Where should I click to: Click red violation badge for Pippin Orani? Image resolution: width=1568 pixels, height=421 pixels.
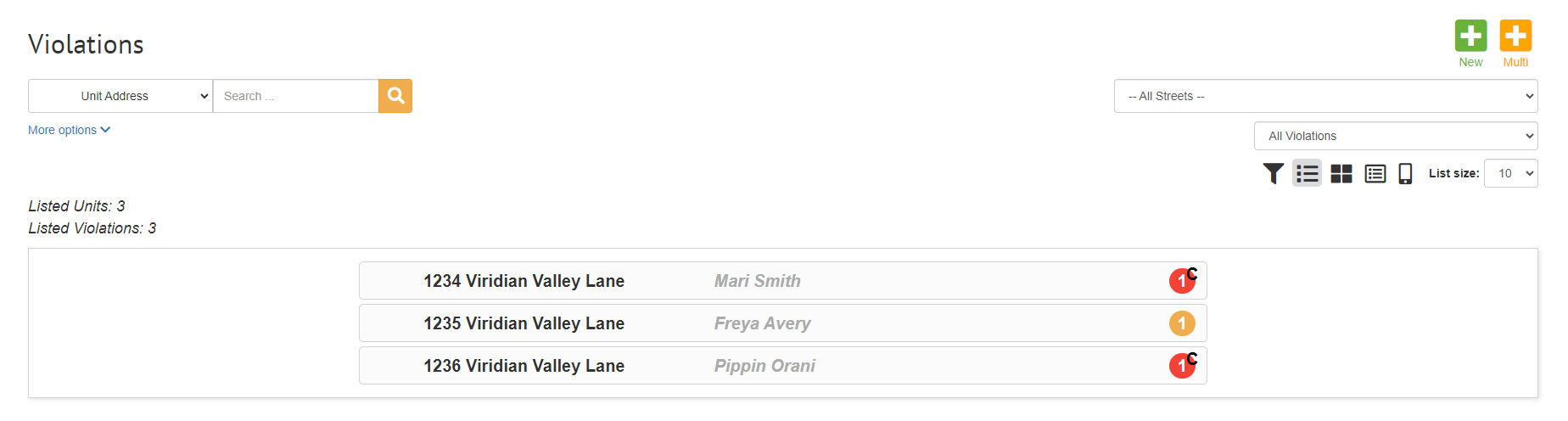tap(1182, 366)
